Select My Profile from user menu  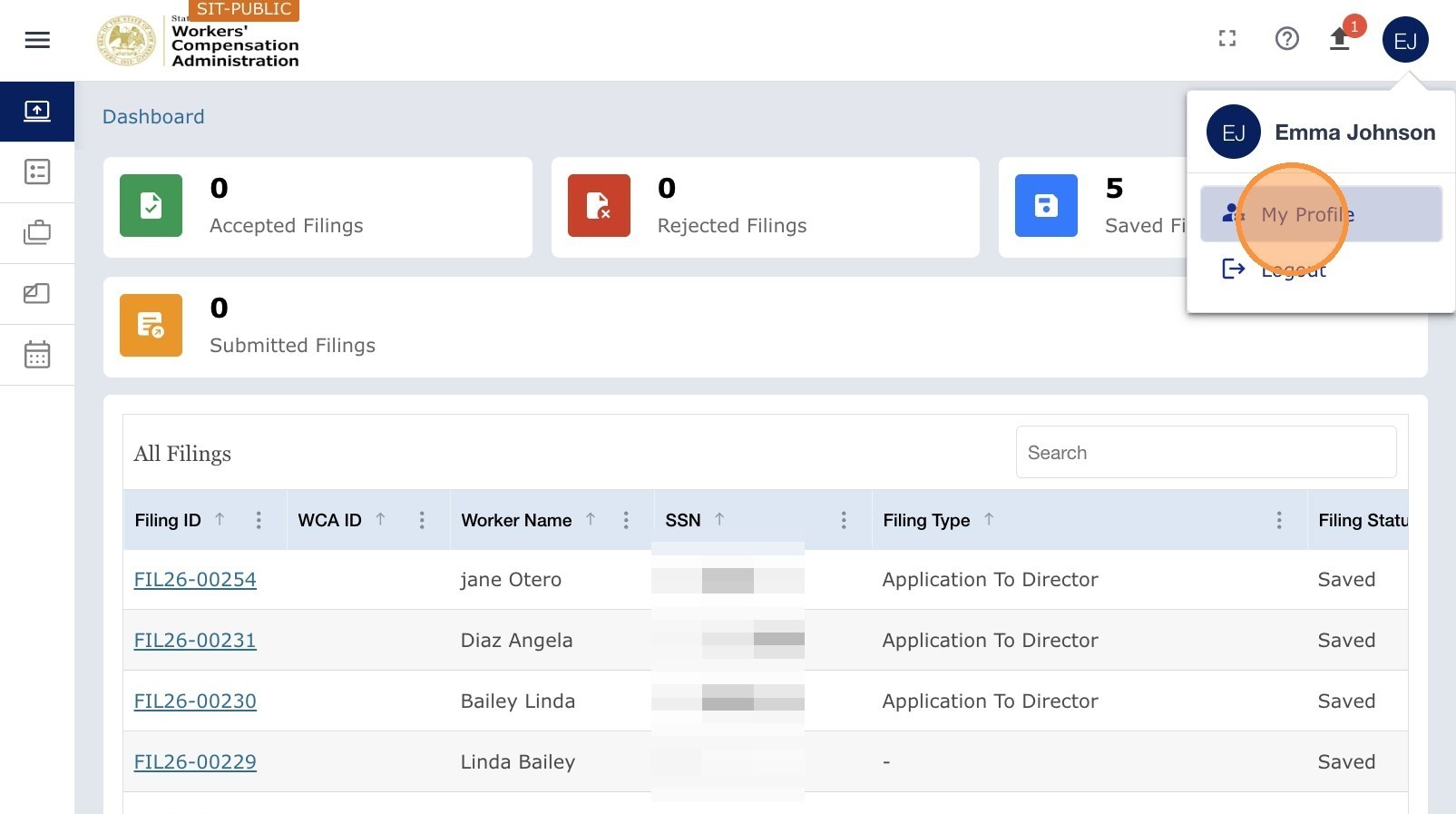pos(1321,214)
